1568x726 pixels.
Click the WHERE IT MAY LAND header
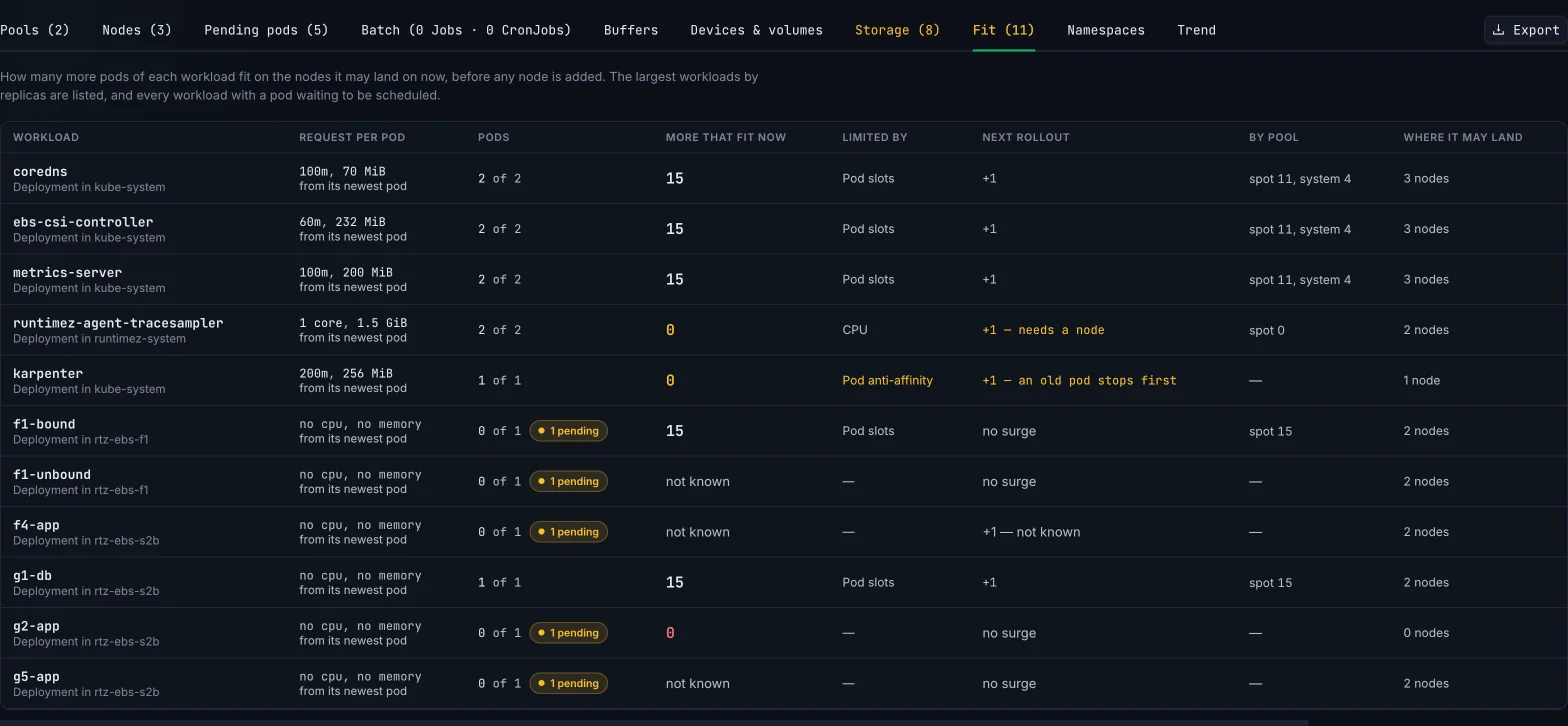(x=1463, y=137)
